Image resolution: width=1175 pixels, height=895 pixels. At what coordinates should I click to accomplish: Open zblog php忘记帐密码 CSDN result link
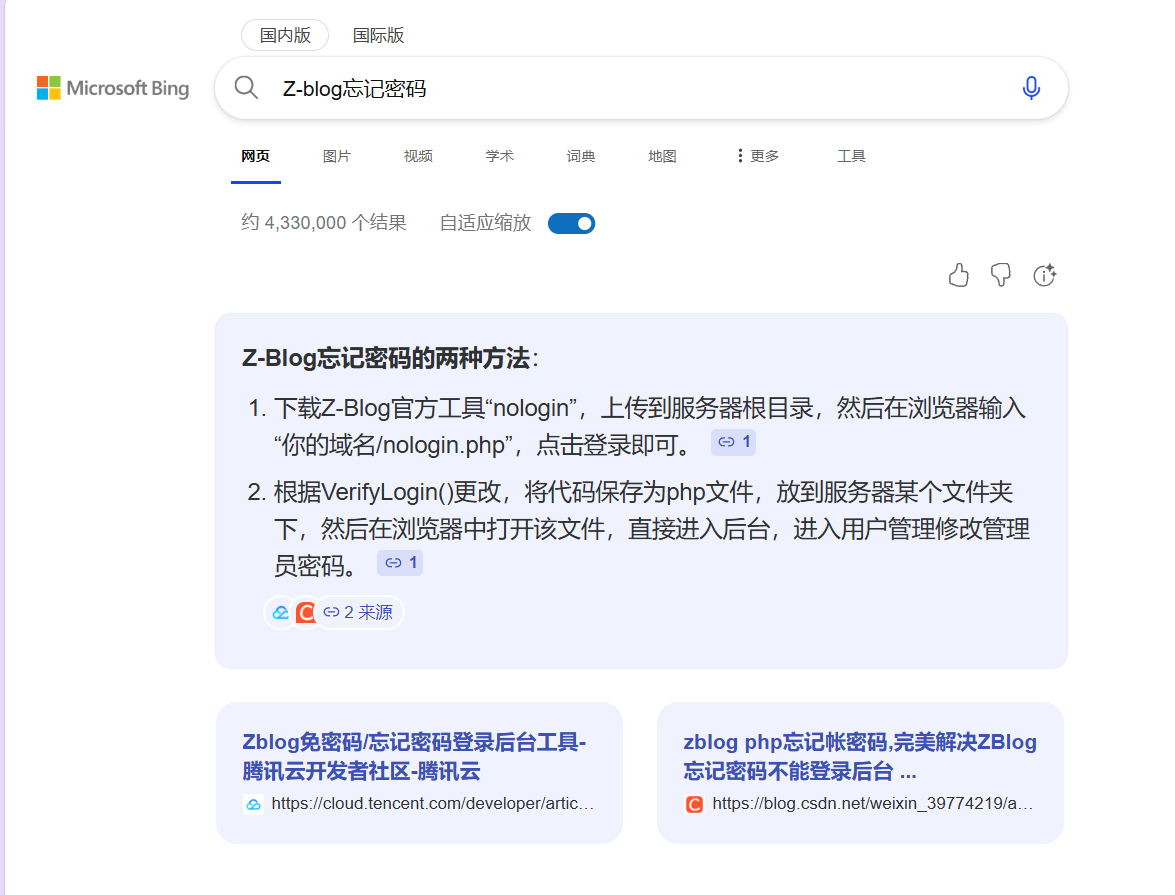coord(860,756)
